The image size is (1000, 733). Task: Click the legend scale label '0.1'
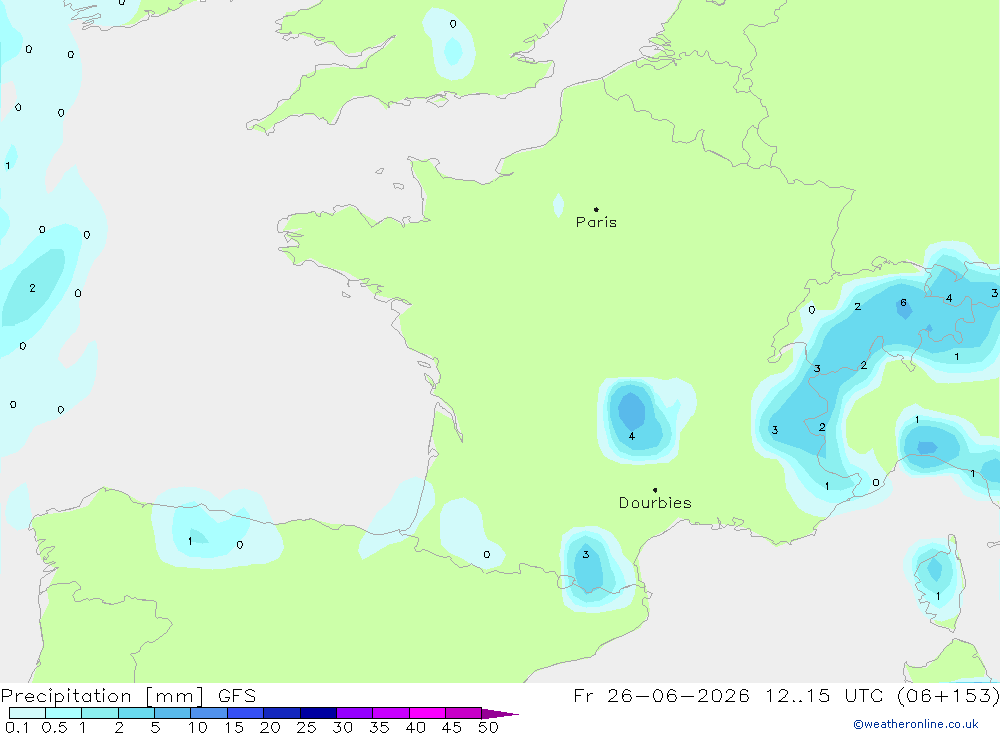pyautogui.click(x=17, y=727)
